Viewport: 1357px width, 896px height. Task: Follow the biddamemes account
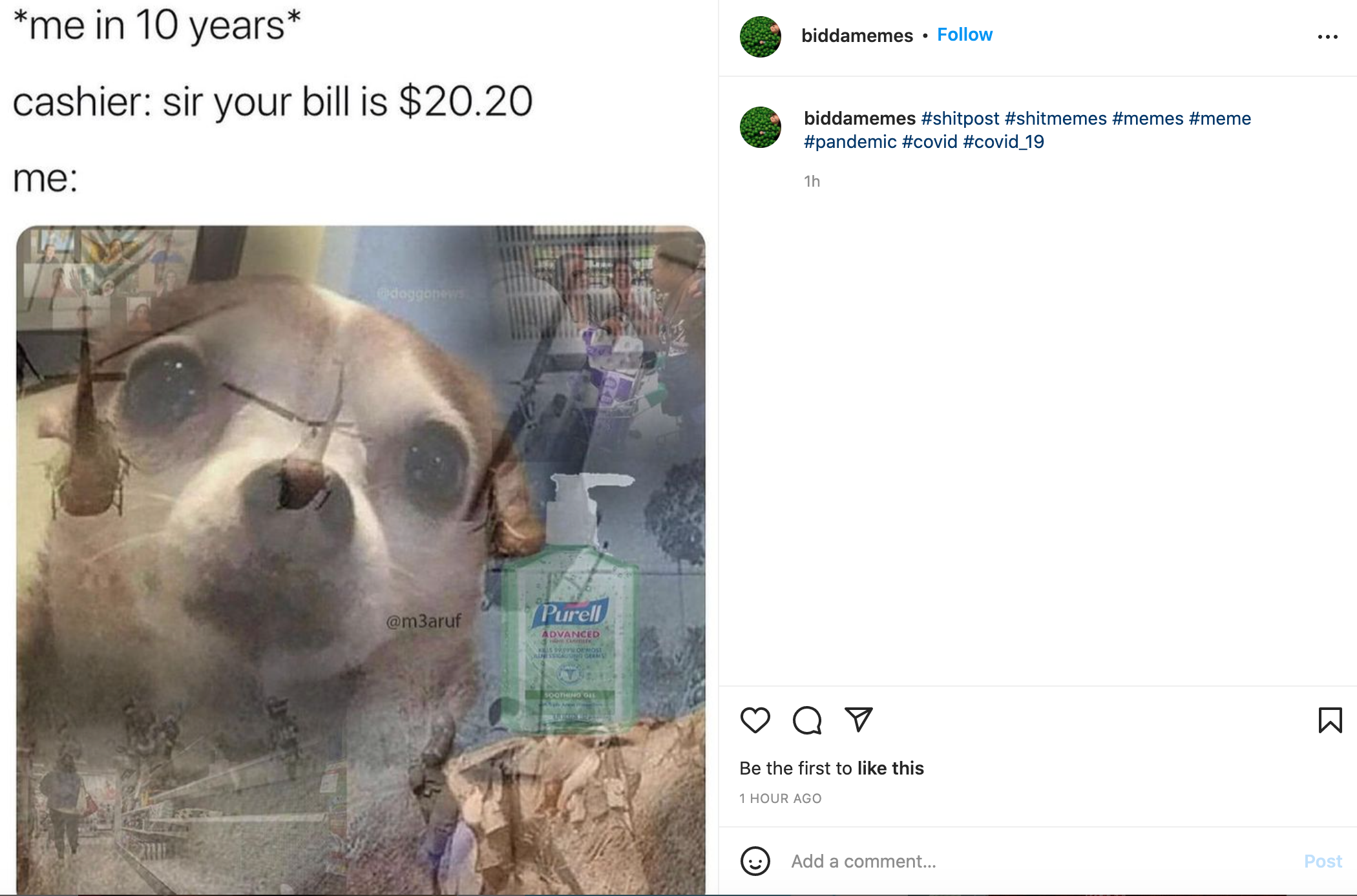[x=964, y=35]
